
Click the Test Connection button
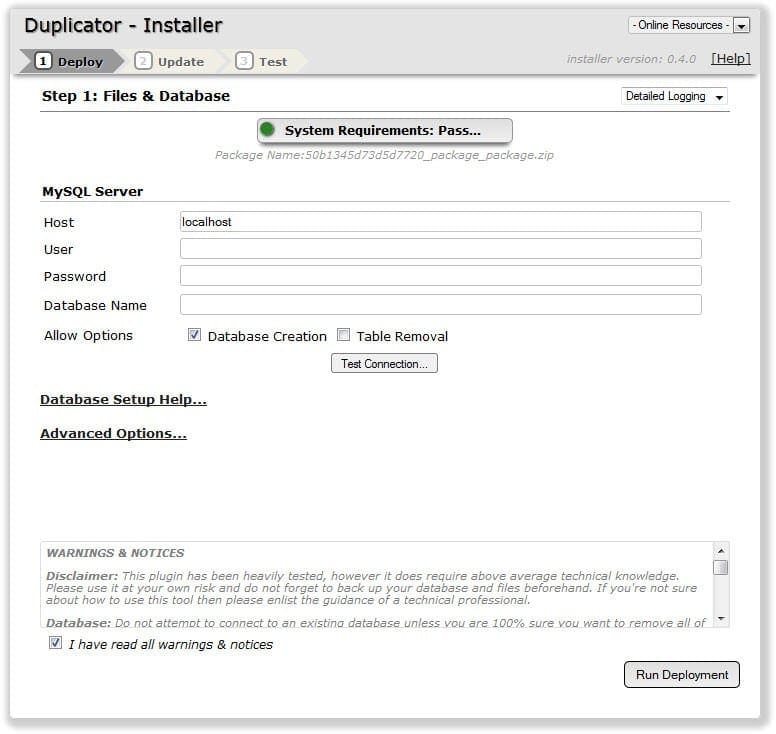pos(384,363)
